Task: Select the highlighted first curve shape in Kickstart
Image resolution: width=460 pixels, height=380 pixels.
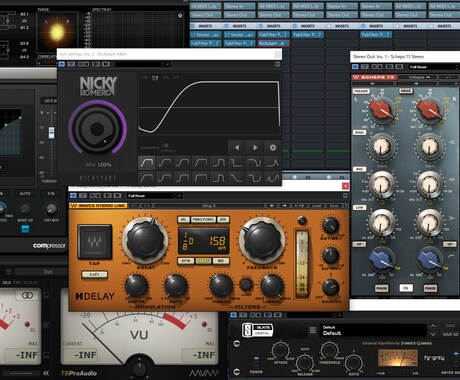Action: point(147,163)
